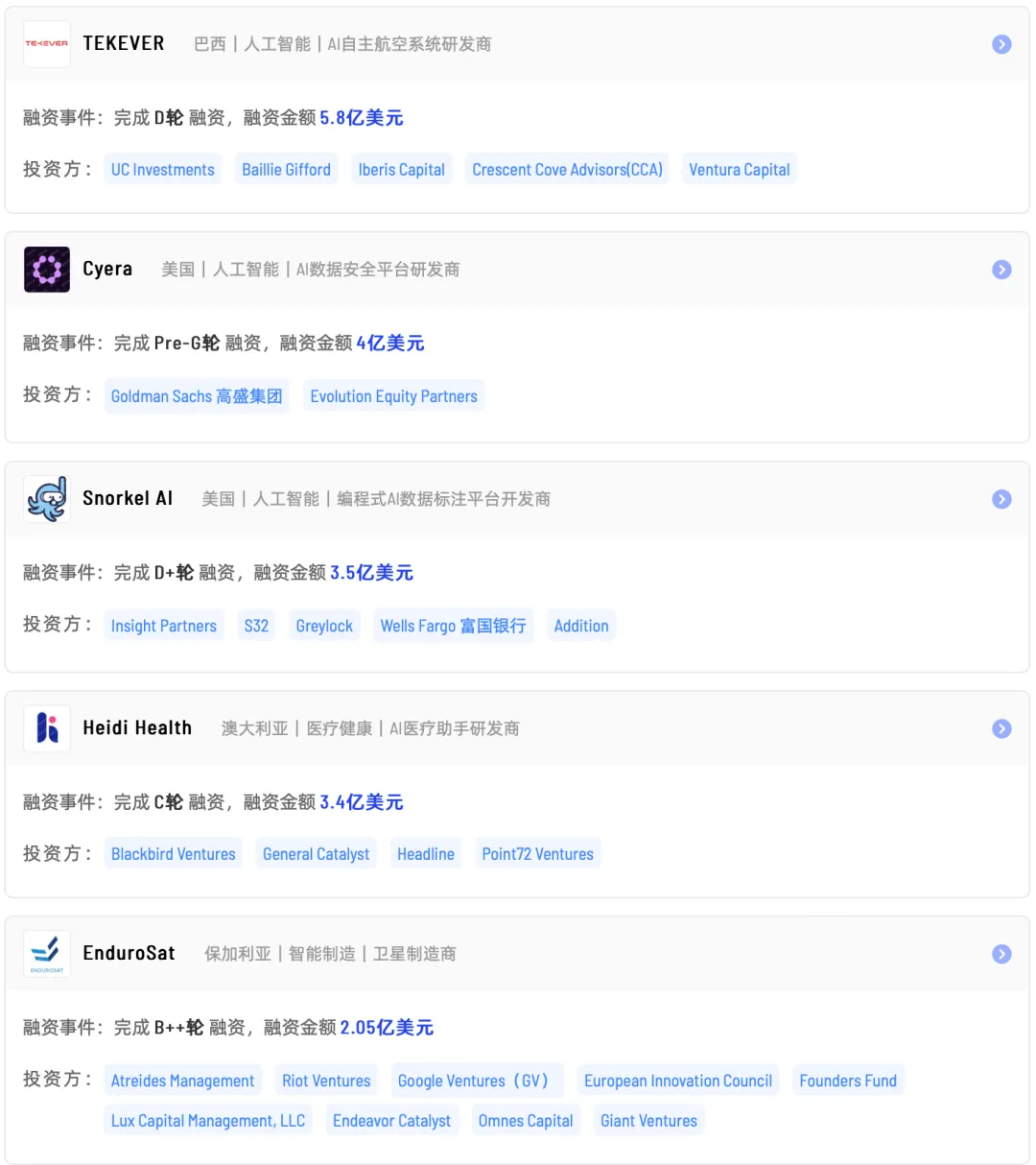Click Snorkel AI description 编程式AI数据标注平台开发商
1036x1165 pixels.
tap(444, 499)
